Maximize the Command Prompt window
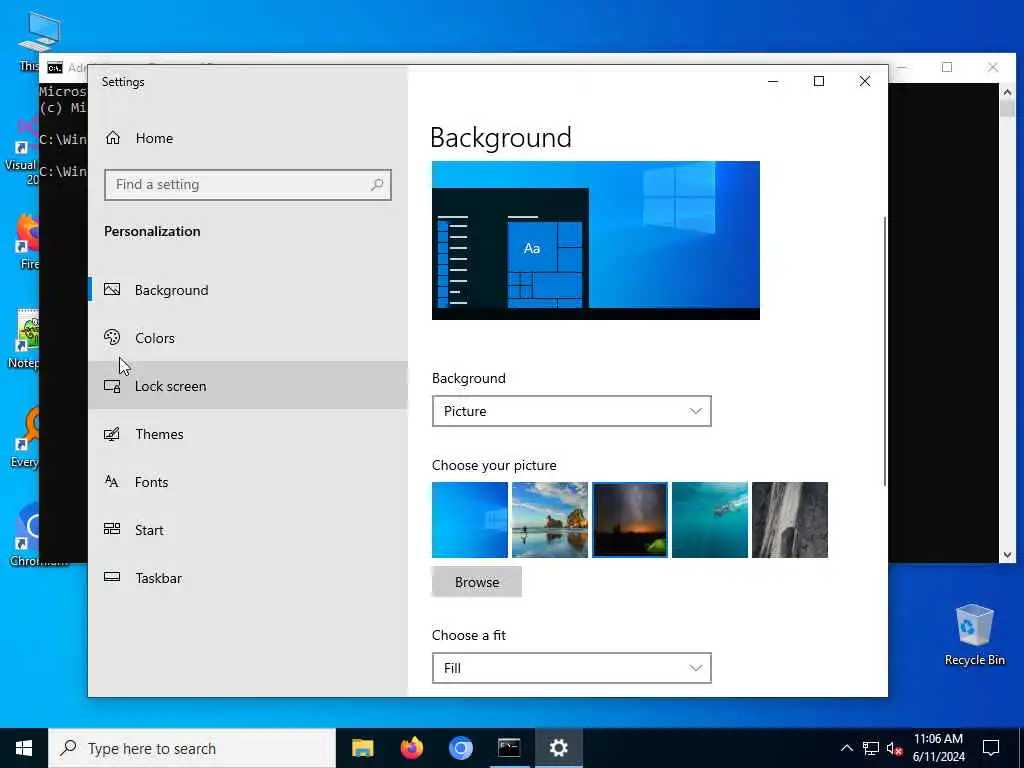1024x768 pixels. pyautogui.click(x=947, y=67)
